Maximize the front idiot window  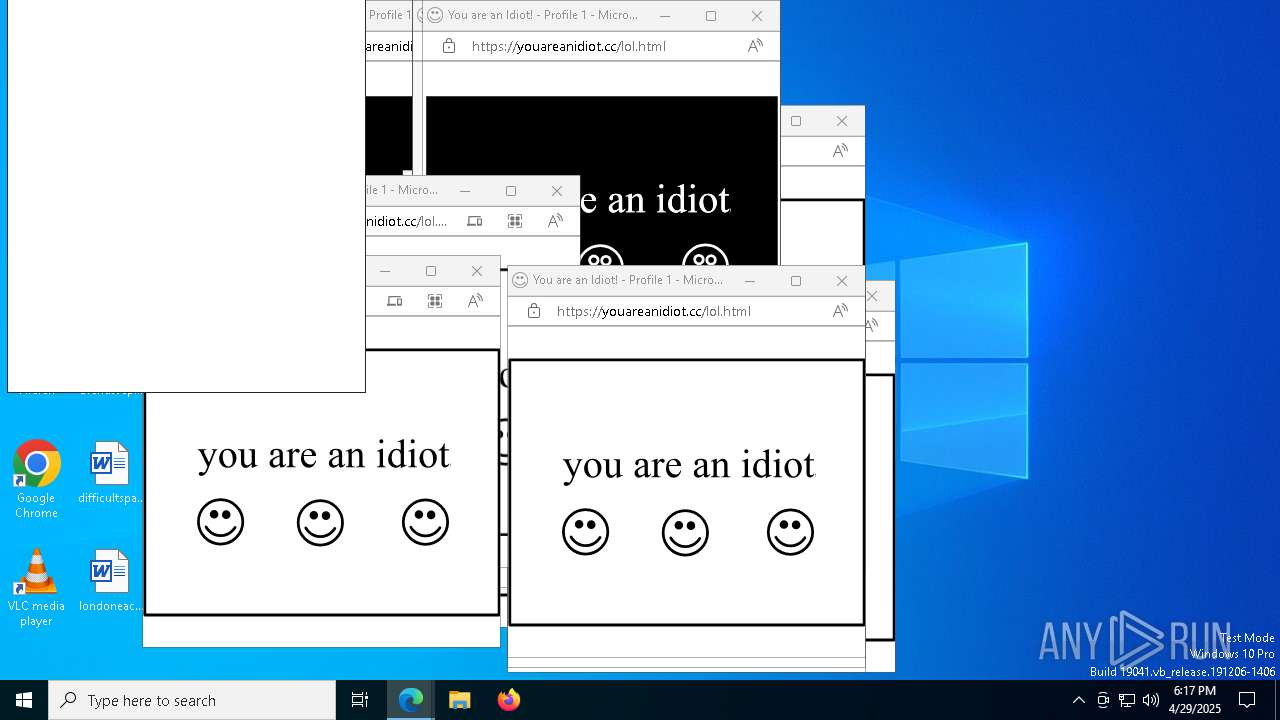point(796,281)
